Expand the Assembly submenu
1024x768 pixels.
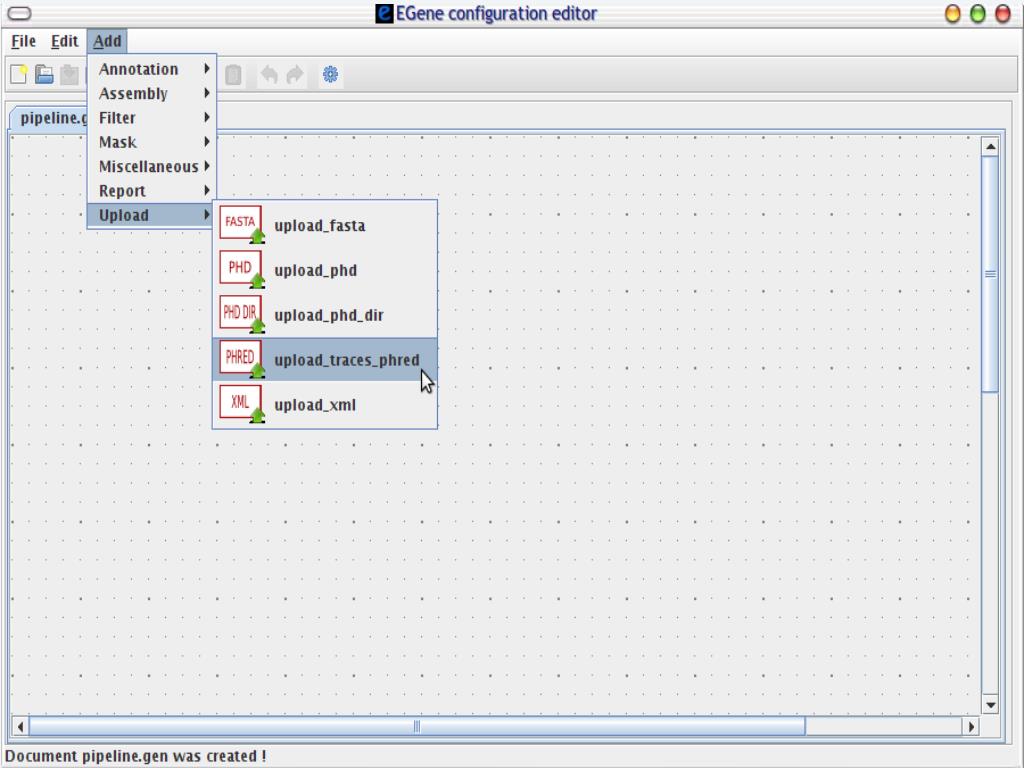coord(152,93)
